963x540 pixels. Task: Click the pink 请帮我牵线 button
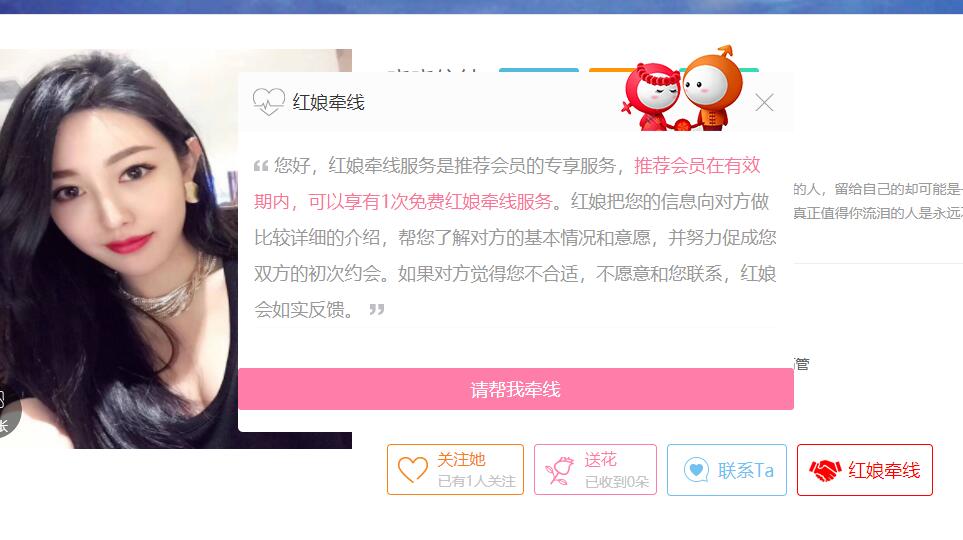coord(516,389)
